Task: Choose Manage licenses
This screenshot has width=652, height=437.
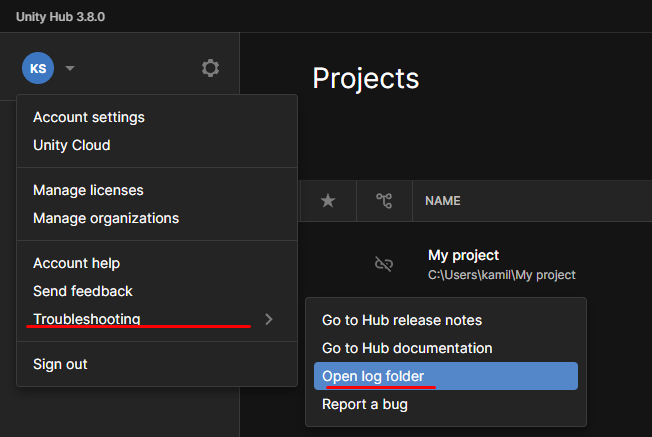Action: (88, 190)
